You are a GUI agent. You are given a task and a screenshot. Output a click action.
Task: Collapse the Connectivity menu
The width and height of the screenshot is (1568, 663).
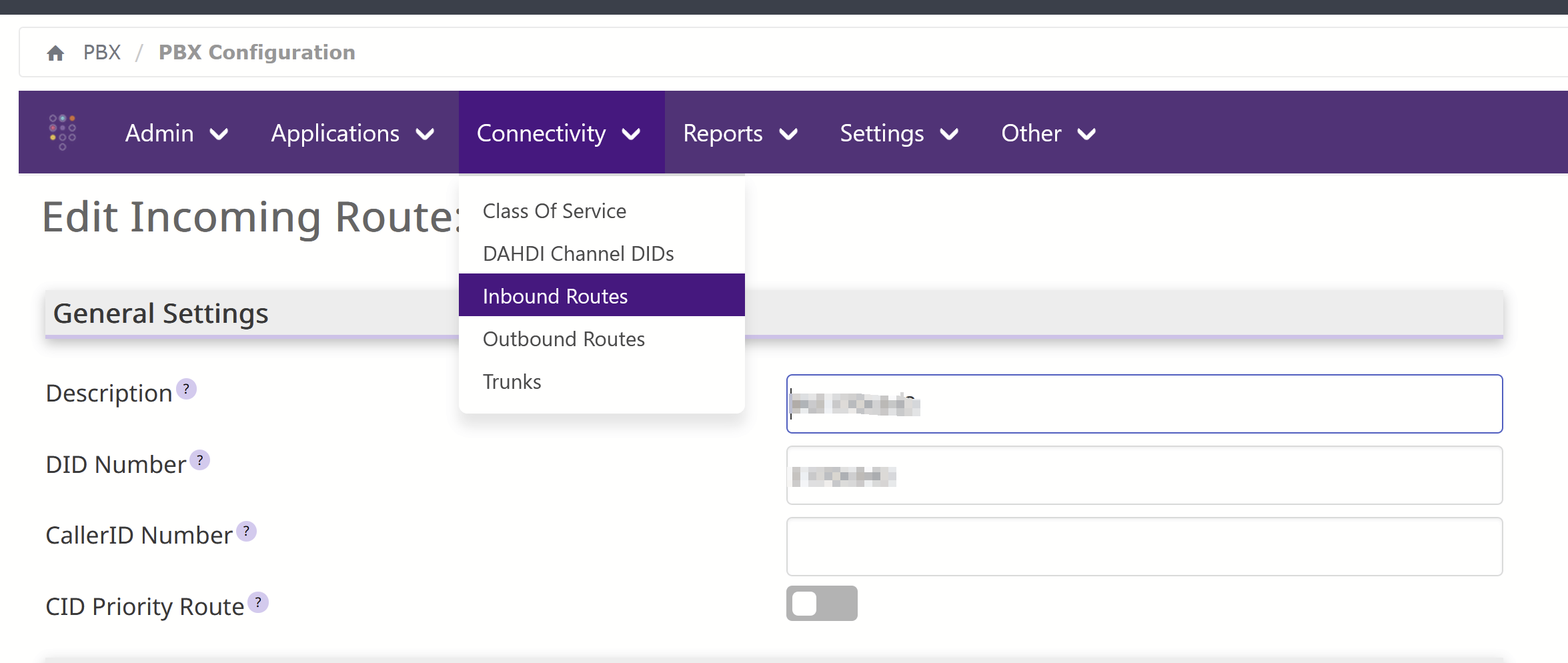[561, 133]
